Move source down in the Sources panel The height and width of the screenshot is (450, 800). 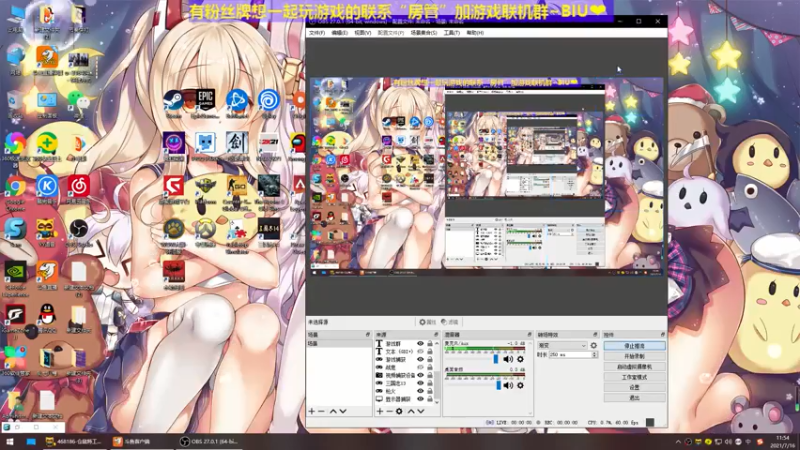point(421,411)
